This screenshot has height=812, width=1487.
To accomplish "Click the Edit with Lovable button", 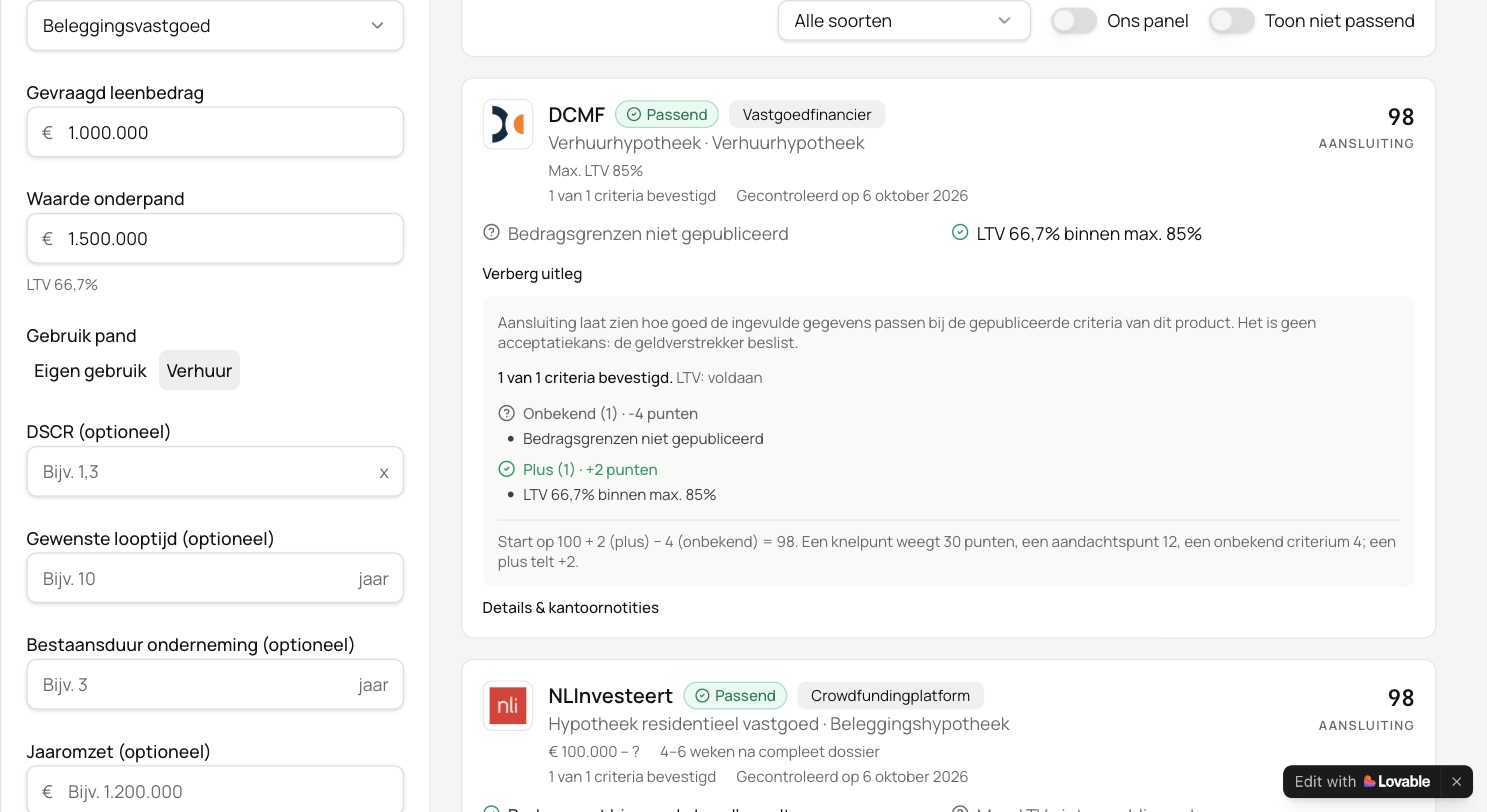I will click(1362, 782).
